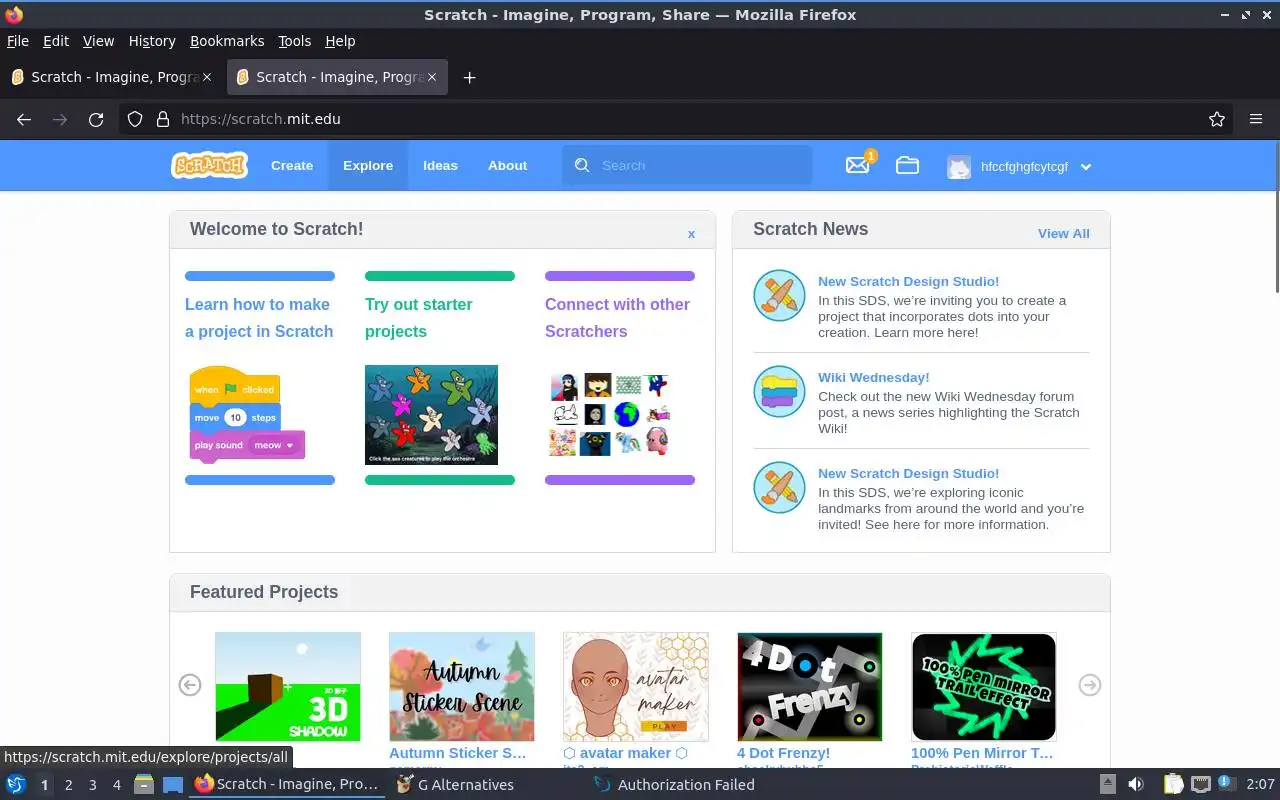Open the My Stuff folder icon
This screenshot has width=1280, height=800.
tap(907, 165)
